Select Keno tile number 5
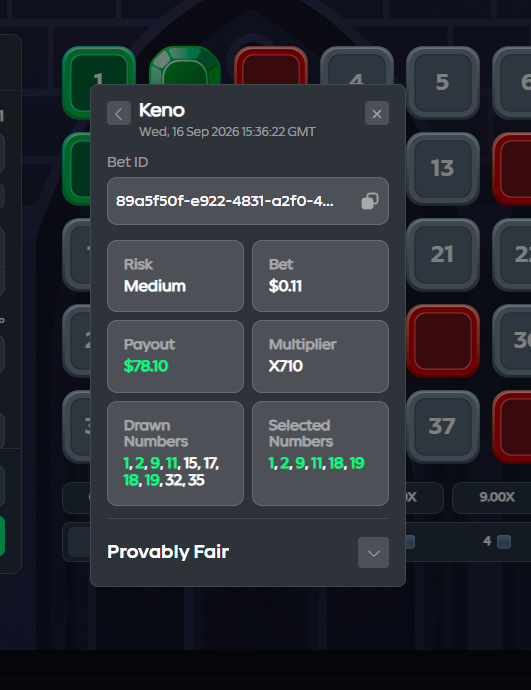The width and height of the screenshot is (531, 690). tap(443, 82)
